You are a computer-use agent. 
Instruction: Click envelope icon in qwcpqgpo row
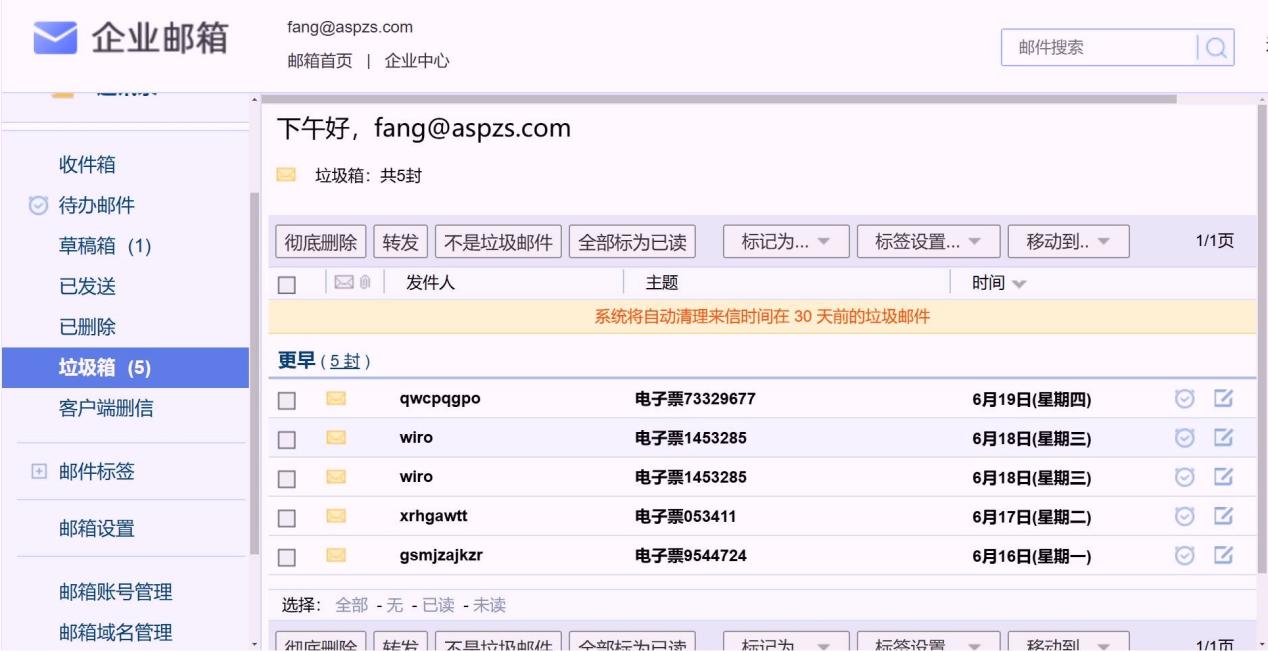click(336, 399)
